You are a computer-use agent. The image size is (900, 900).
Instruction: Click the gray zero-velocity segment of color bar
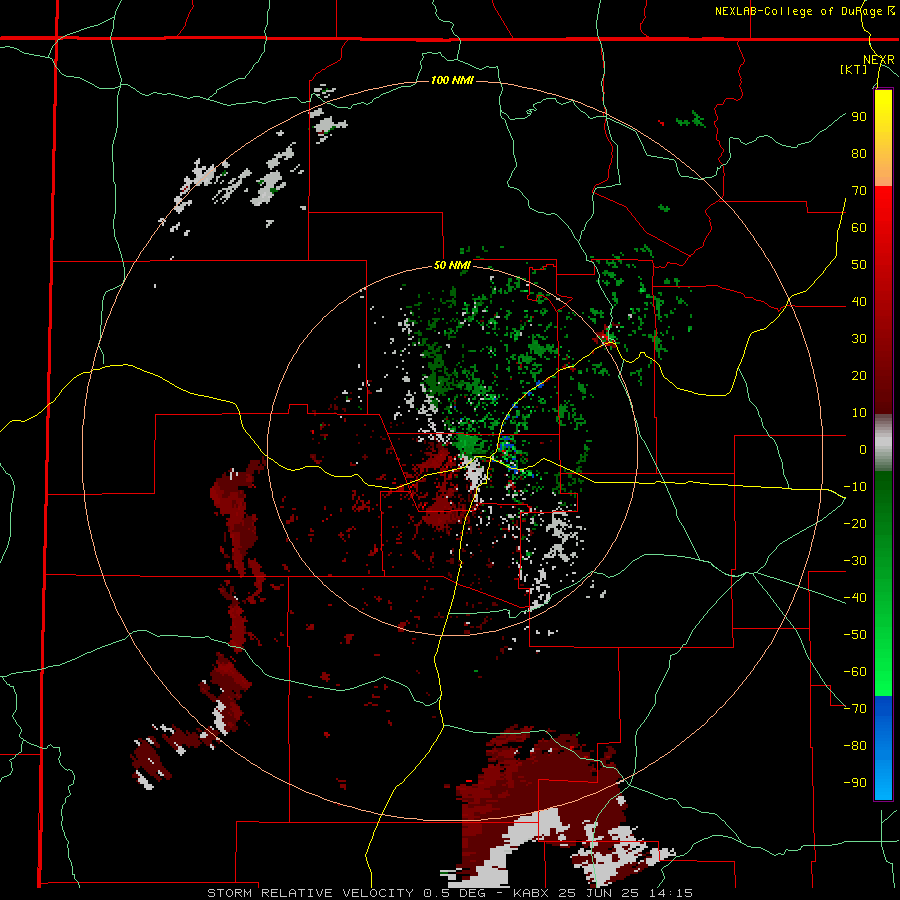pyautogui.click(x=883, y=443)
